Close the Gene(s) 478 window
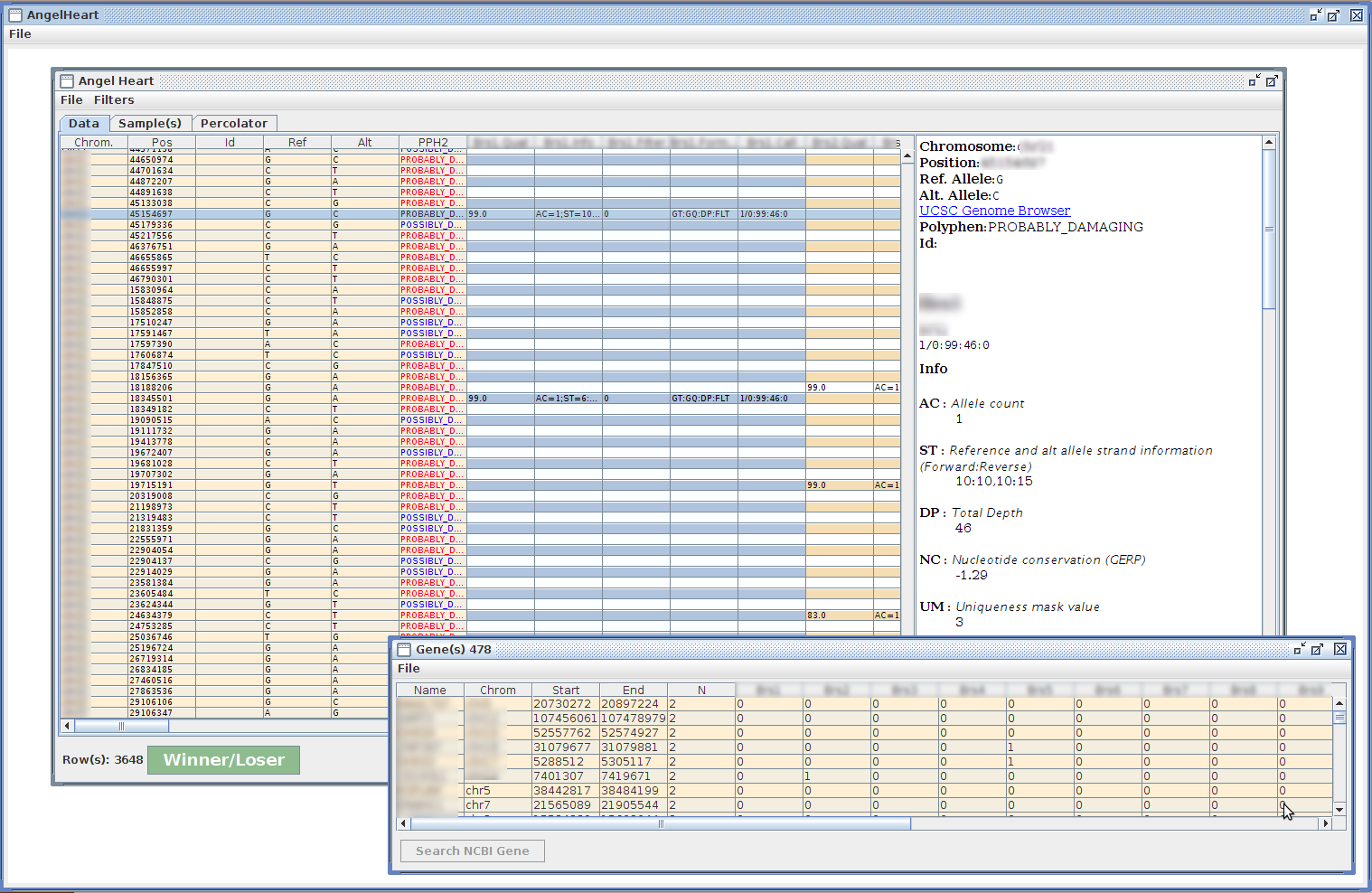This screenshot has height=893, width=1372. click(x=1340, y=649)
